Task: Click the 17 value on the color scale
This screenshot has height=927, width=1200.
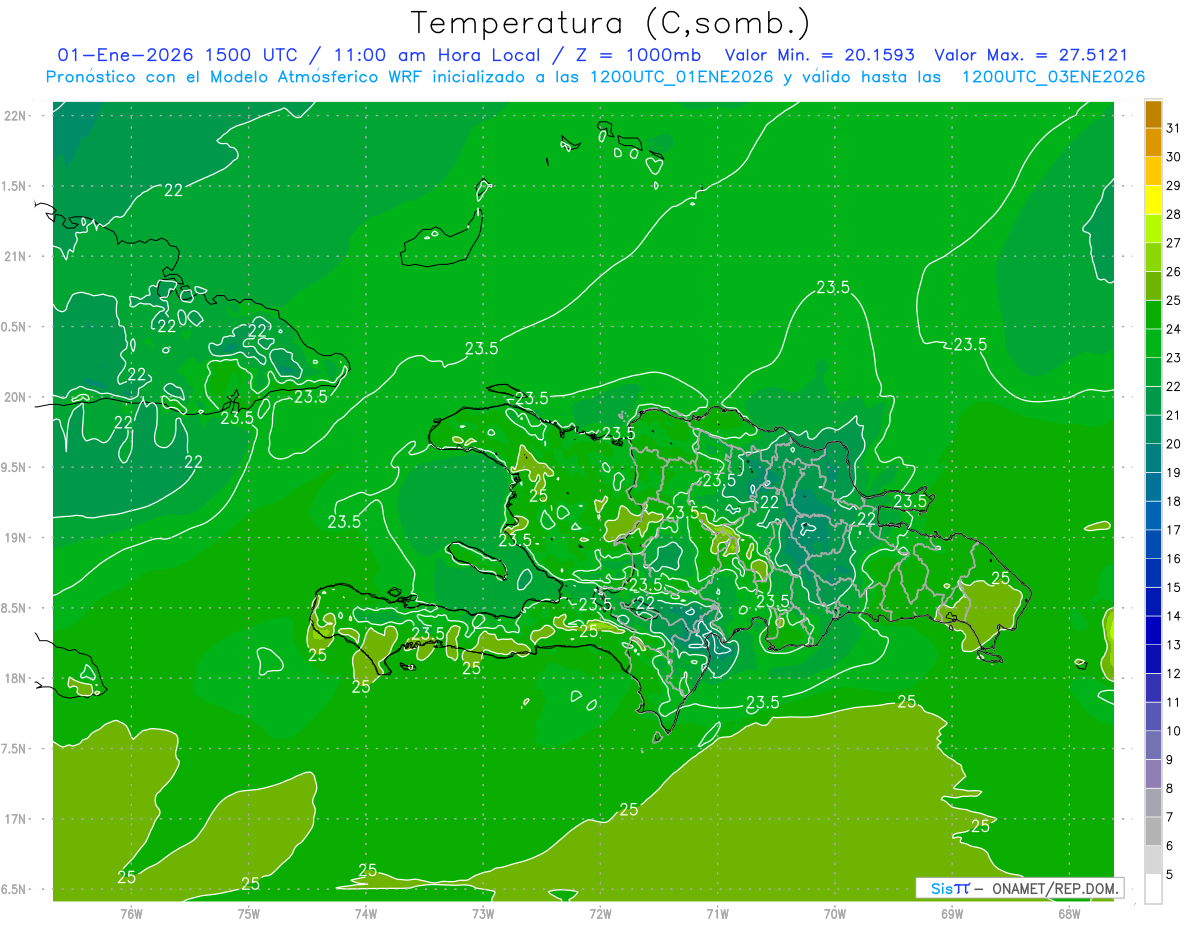Action: 1174,530
